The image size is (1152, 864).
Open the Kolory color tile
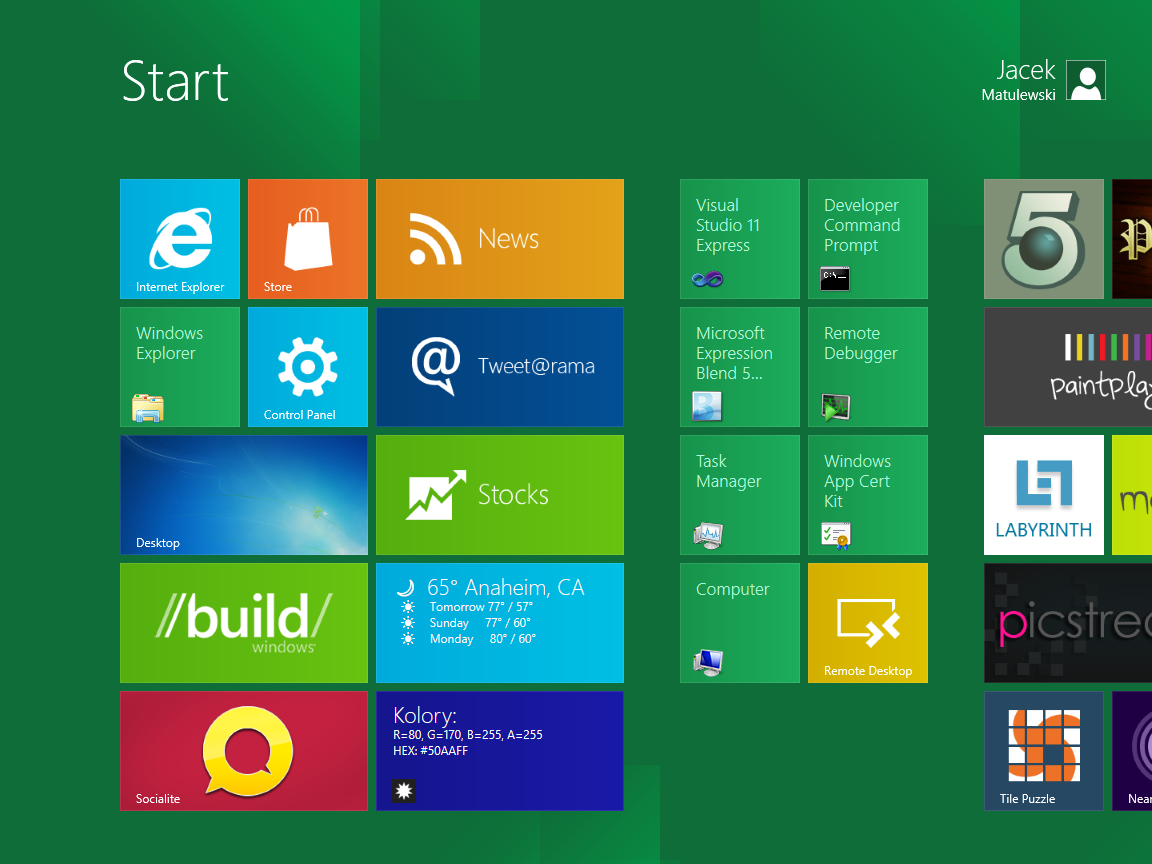pyautogui.click(x=500, y=751)
